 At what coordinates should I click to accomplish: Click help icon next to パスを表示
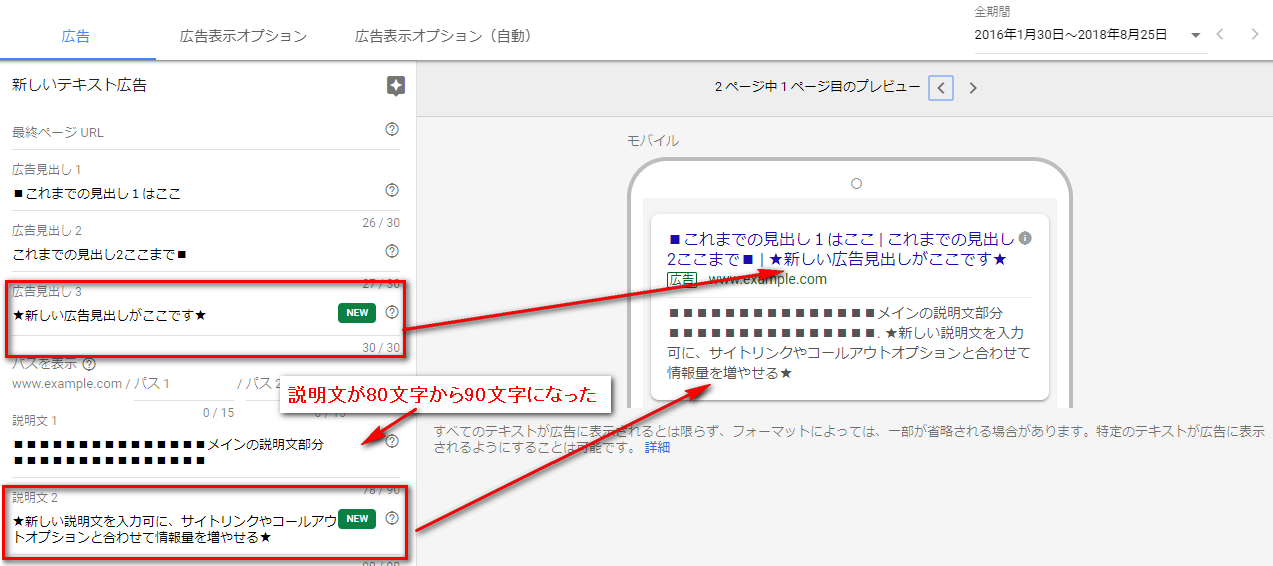pyautogui.click(x=89, y=364)
